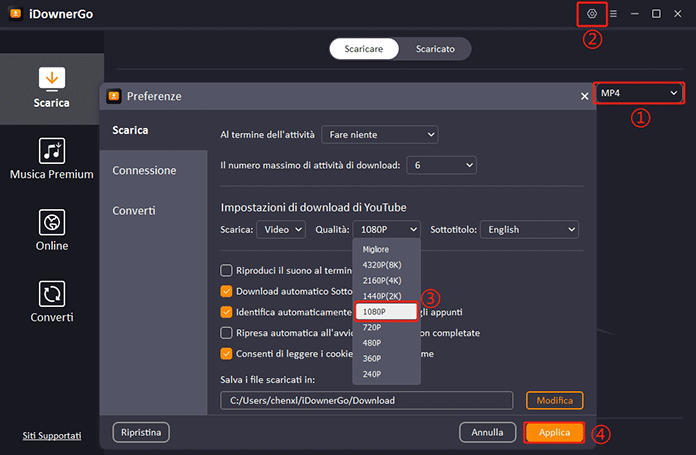The width and height of the screenshot is (696, 455).
Task: Click Impostazioni di download di YouTube heading
Action: [x=313, y=207]
